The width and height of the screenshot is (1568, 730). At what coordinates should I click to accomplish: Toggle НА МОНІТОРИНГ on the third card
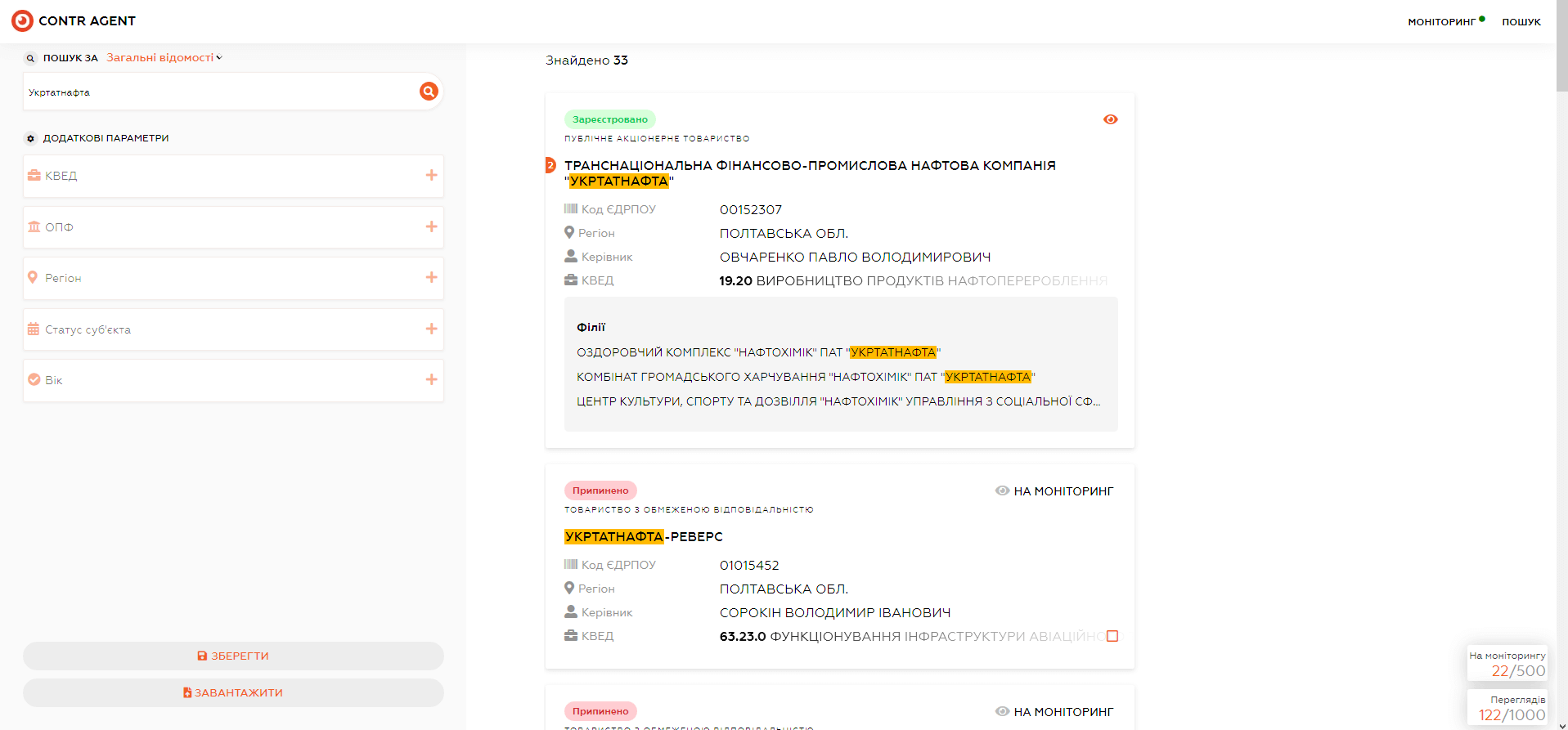(1054, 712)
